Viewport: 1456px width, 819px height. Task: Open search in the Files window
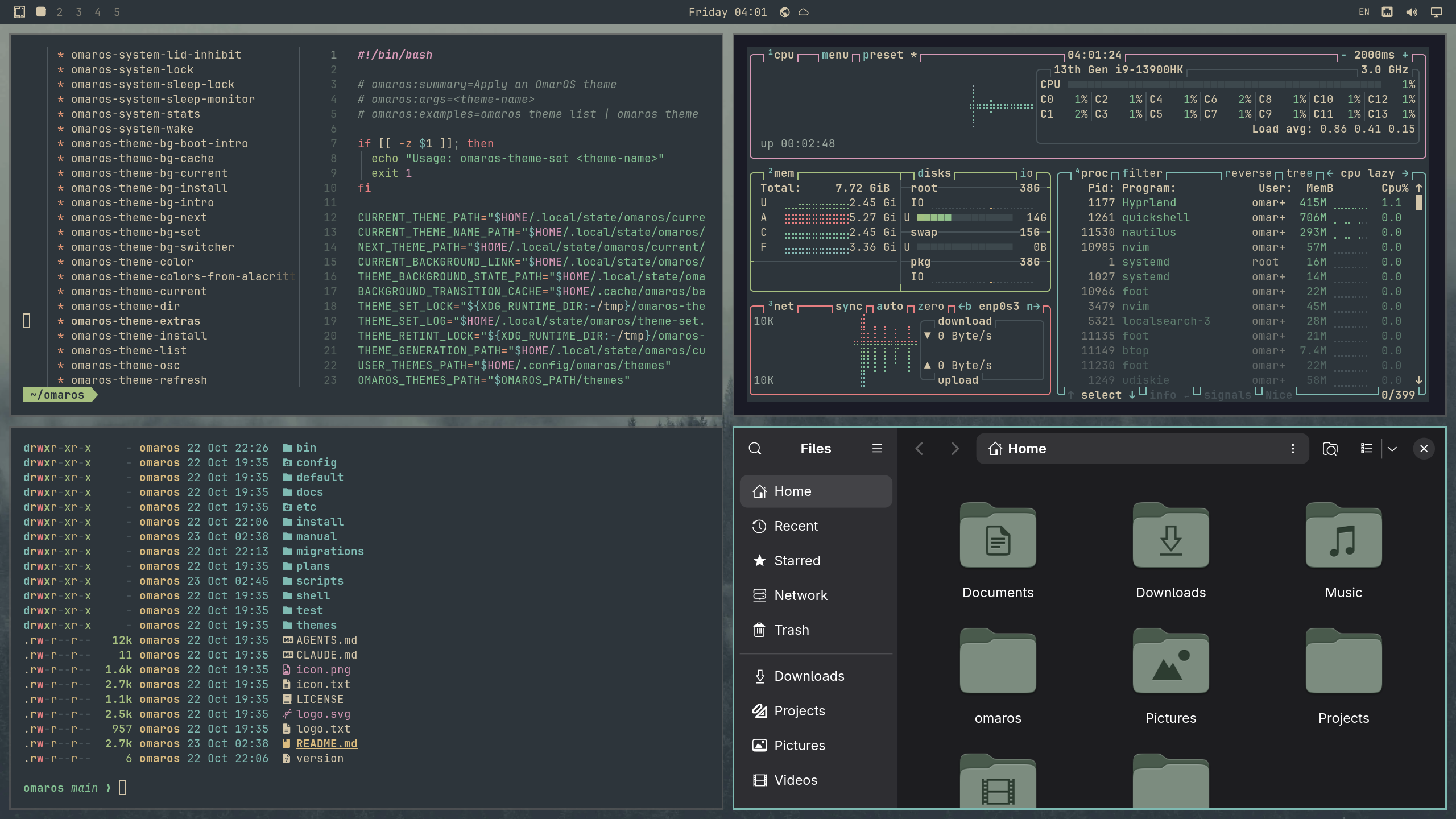pos(755,449)
